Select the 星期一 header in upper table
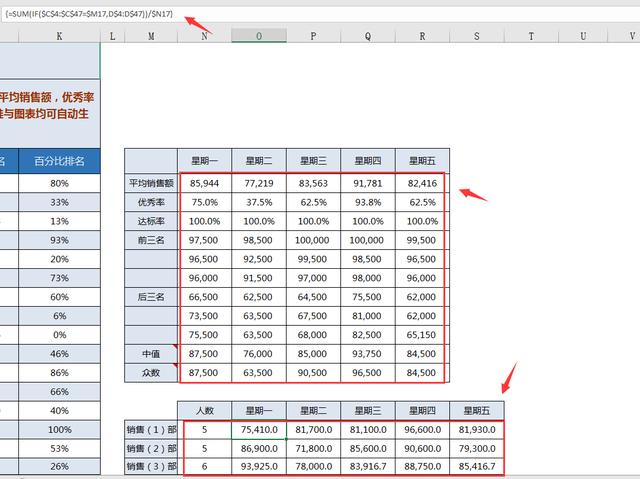 (x=205, y=161)
